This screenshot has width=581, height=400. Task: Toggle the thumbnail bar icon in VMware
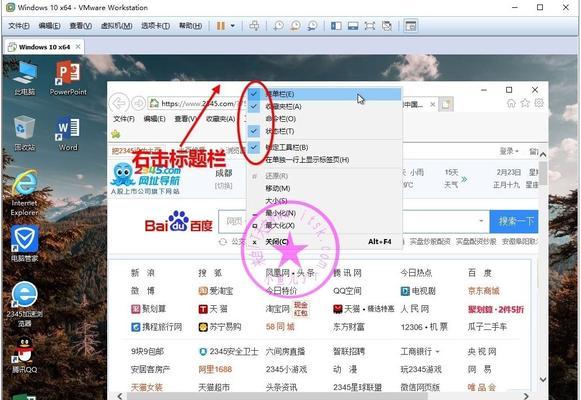tap(353, 26)
